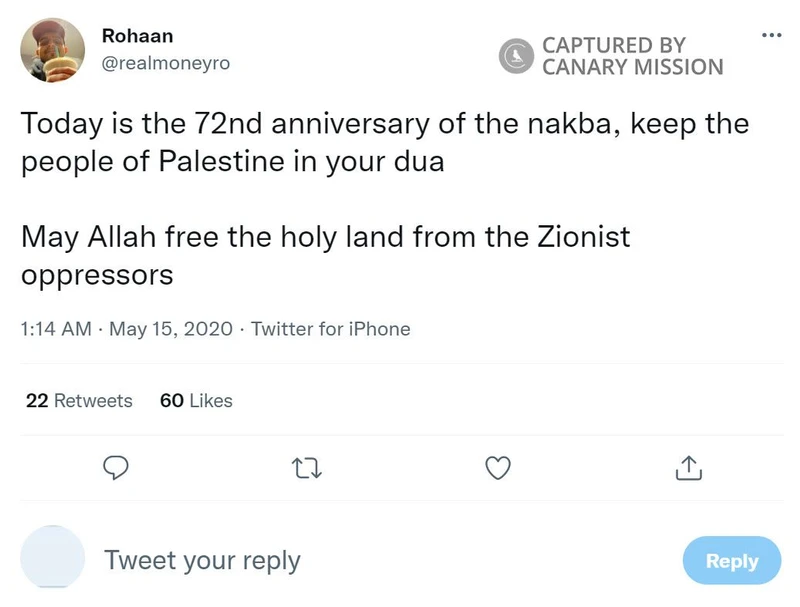Click the "1:14 AM · May 15, 2020" timestamp
Image resolution: width=800 pixels, height=607 pixels.
click(x=126, y=329)
